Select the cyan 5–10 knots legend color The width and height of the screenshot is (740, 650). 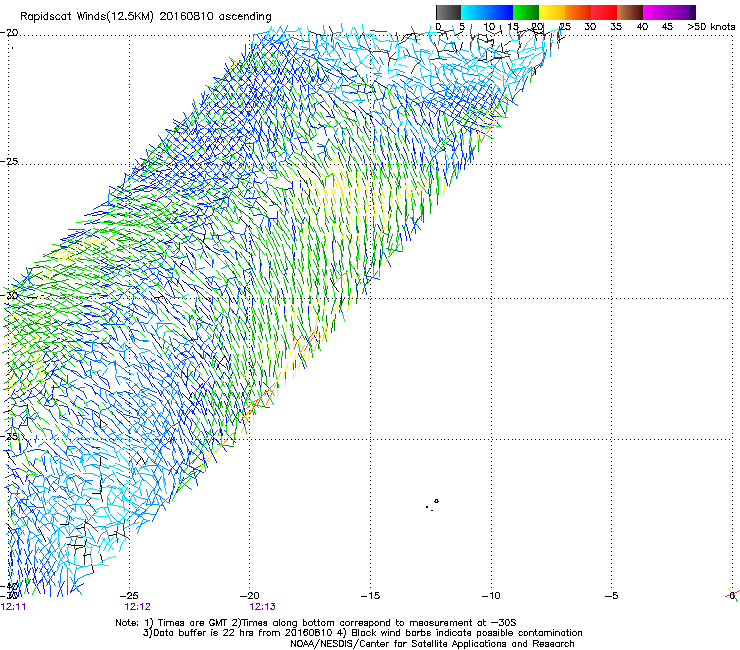pos(474,12)
